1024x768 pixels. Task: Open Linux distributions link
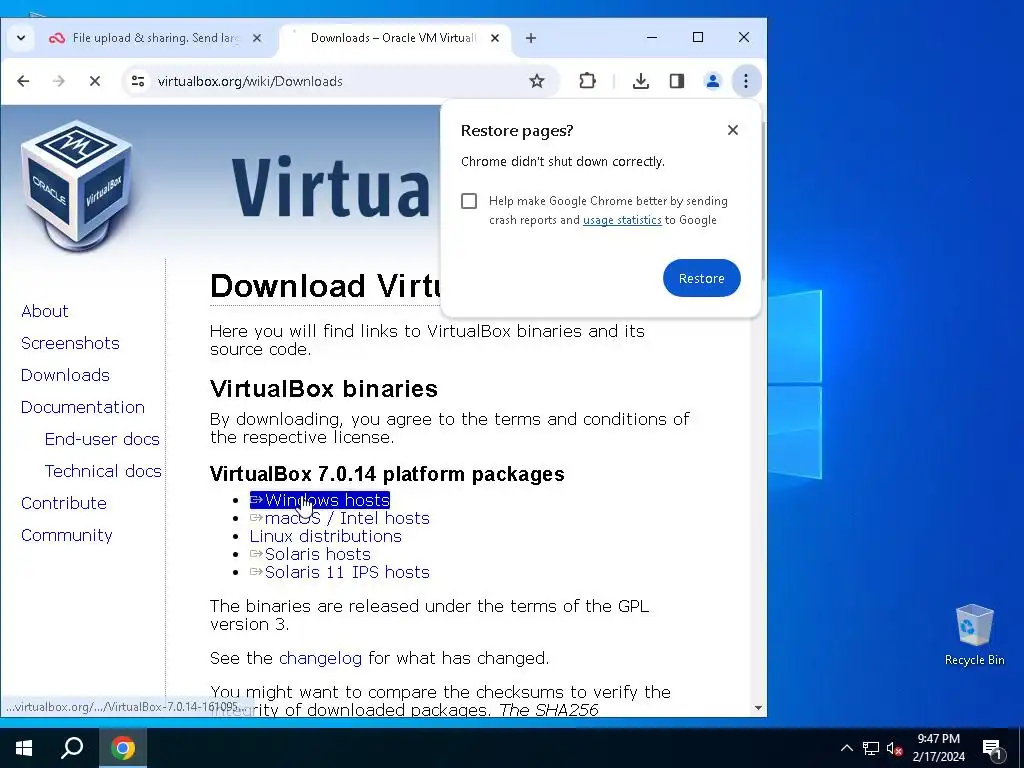pos(325,536)
